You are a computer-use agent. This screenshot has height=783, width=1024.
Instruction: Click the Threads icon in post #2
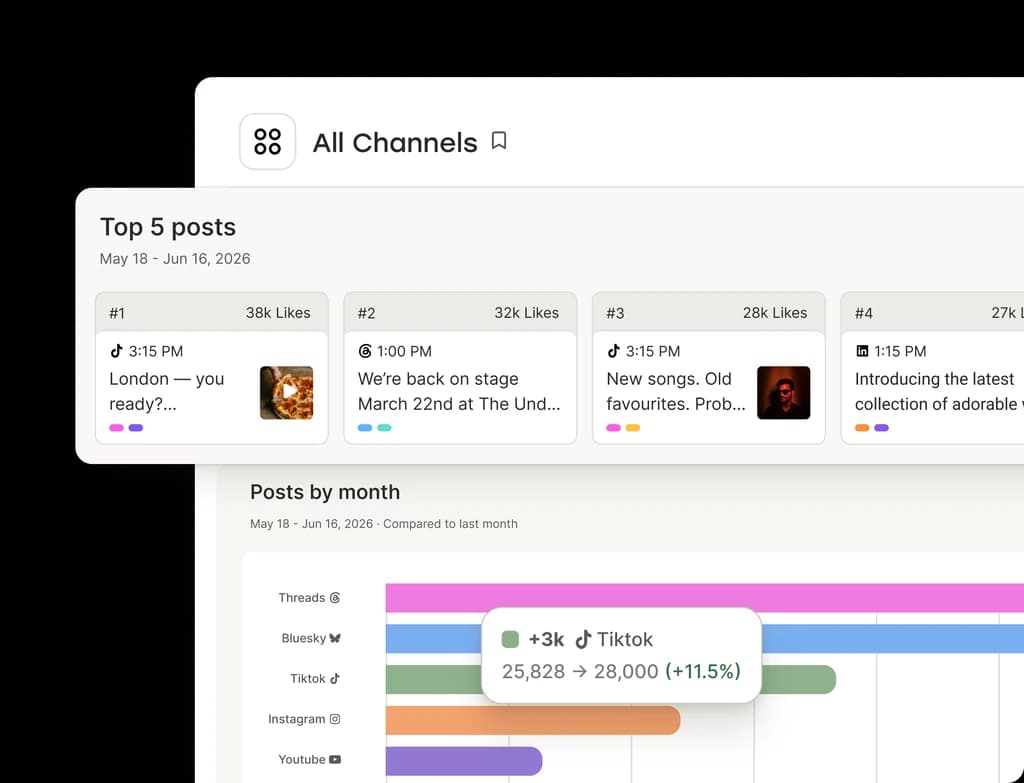pos(365,351)
